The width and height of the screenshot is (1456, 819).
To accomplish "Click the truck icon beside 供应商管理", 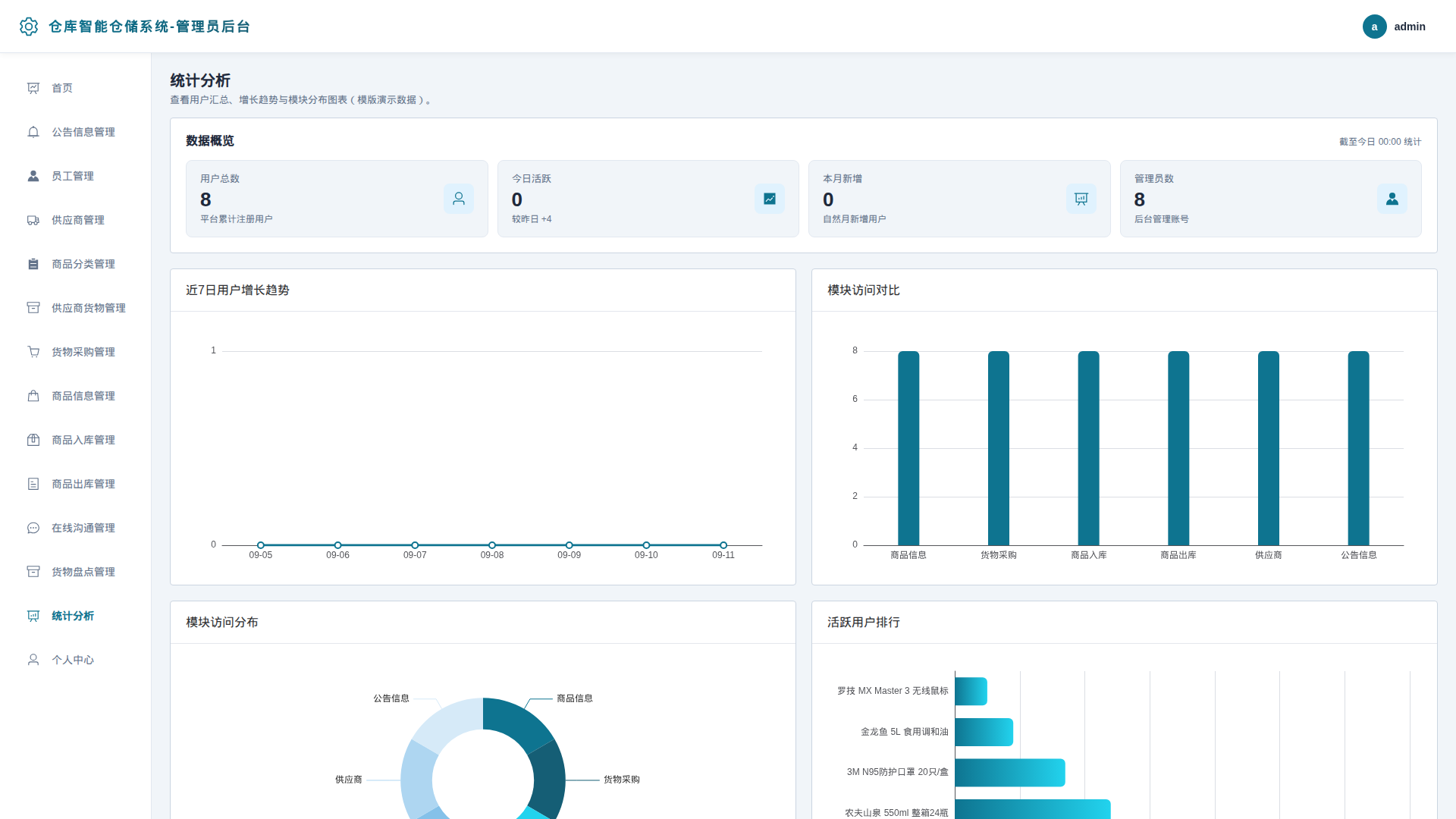I will pos(33,220).
